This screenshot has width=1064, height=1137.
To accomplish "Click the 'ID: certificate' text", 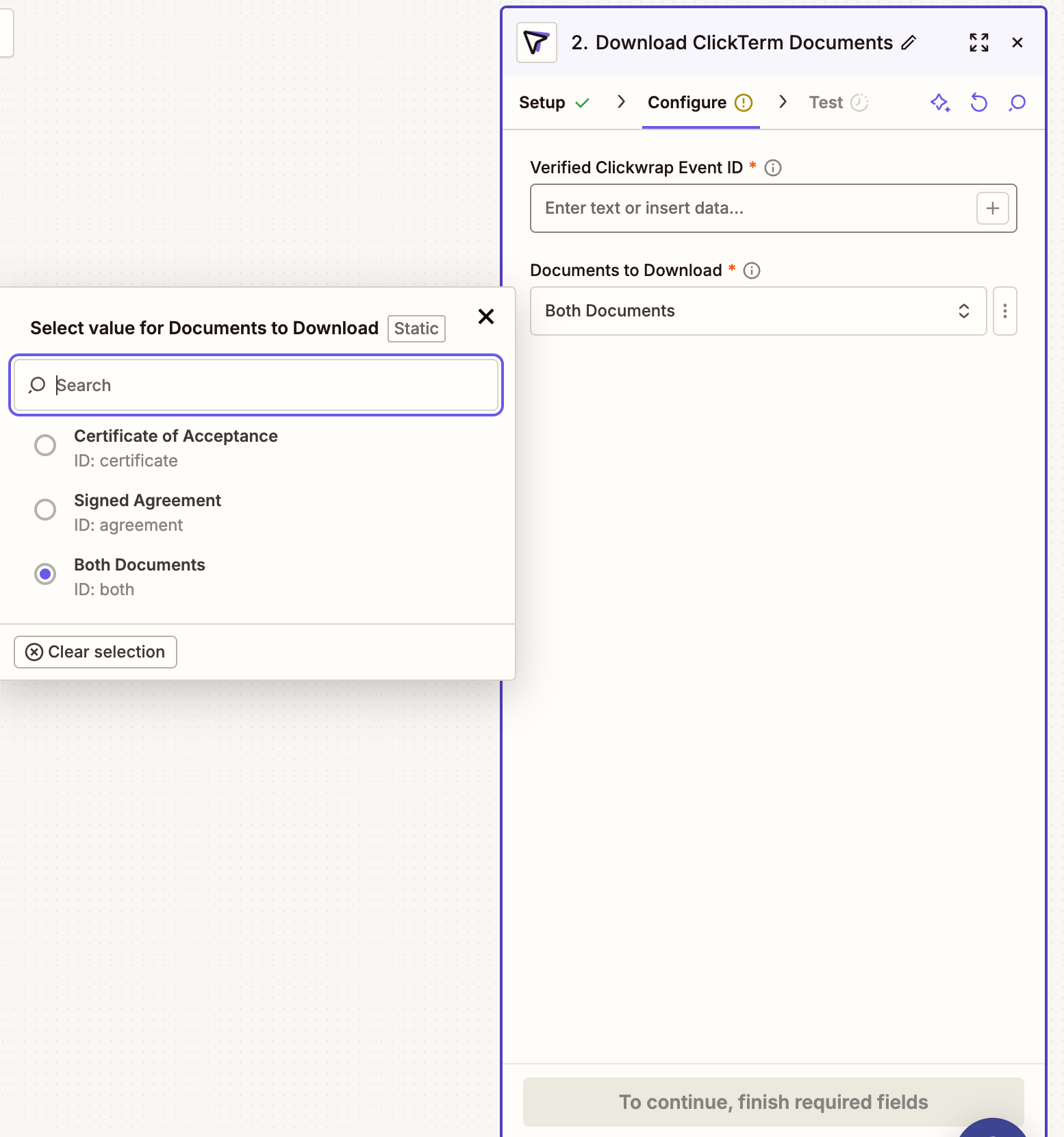I will [126, 461].
